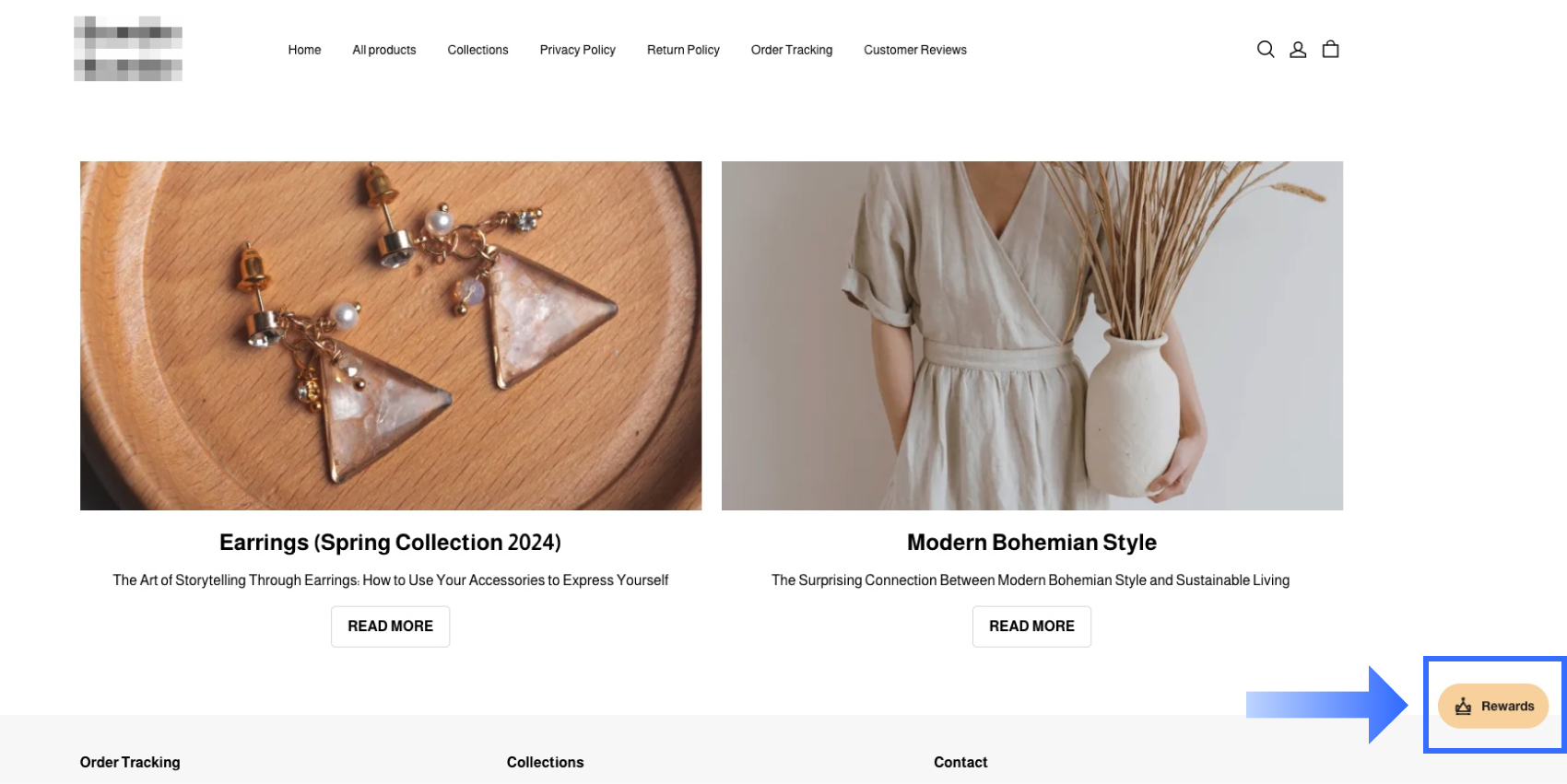This screenshot has width=1567, height=784.
Task: Open the All products menu item
Action: [x=383, y=50]
